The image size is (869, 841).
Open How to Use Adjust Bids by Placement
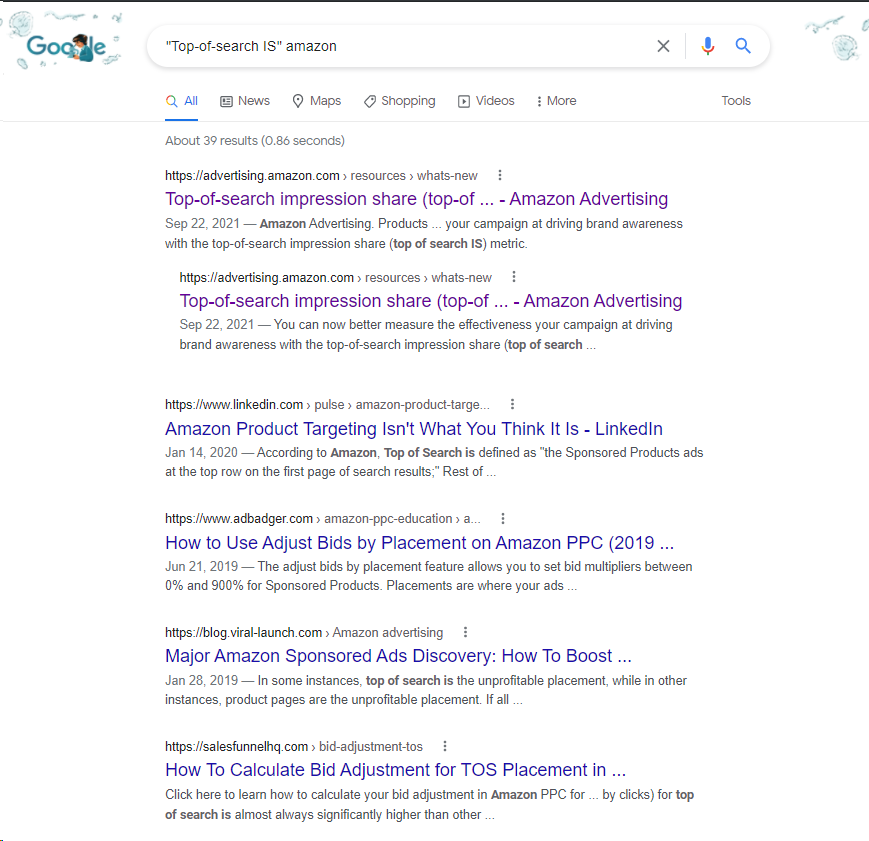coord(420,543)
